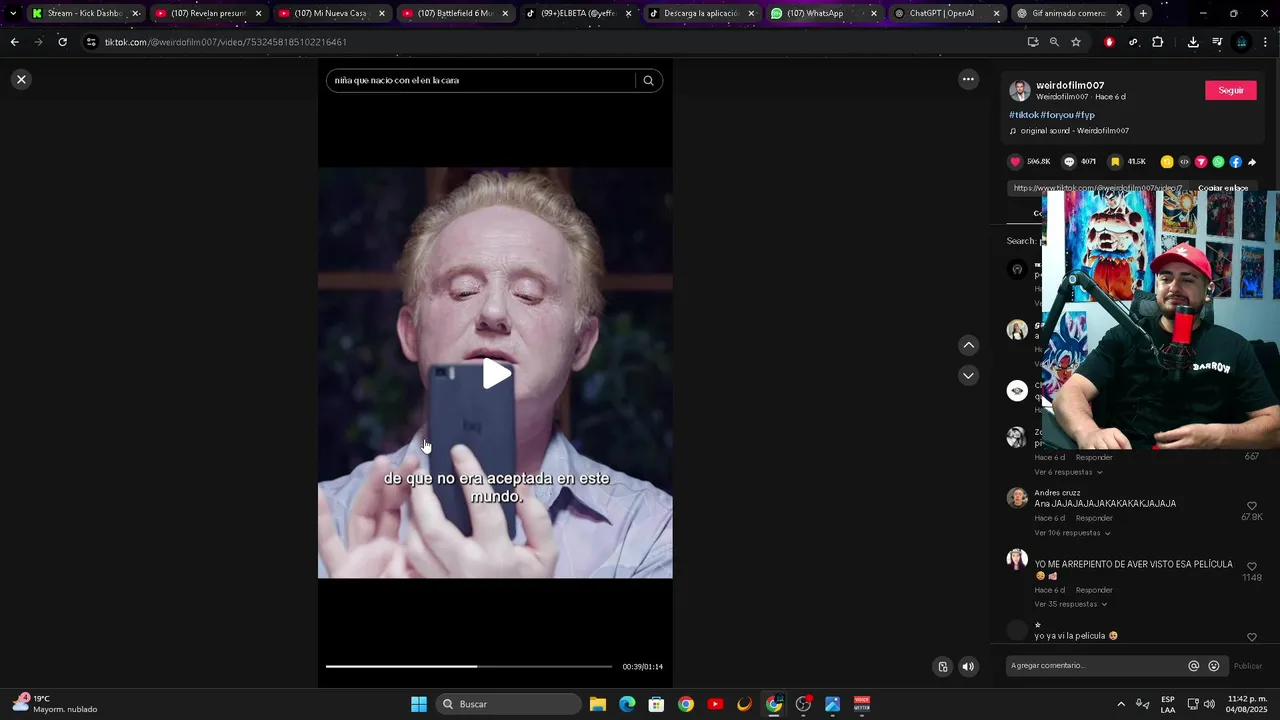The image size is (1280, 720).
Task: Open the browser Downloads icon
Action: [x=1193, y=42]
